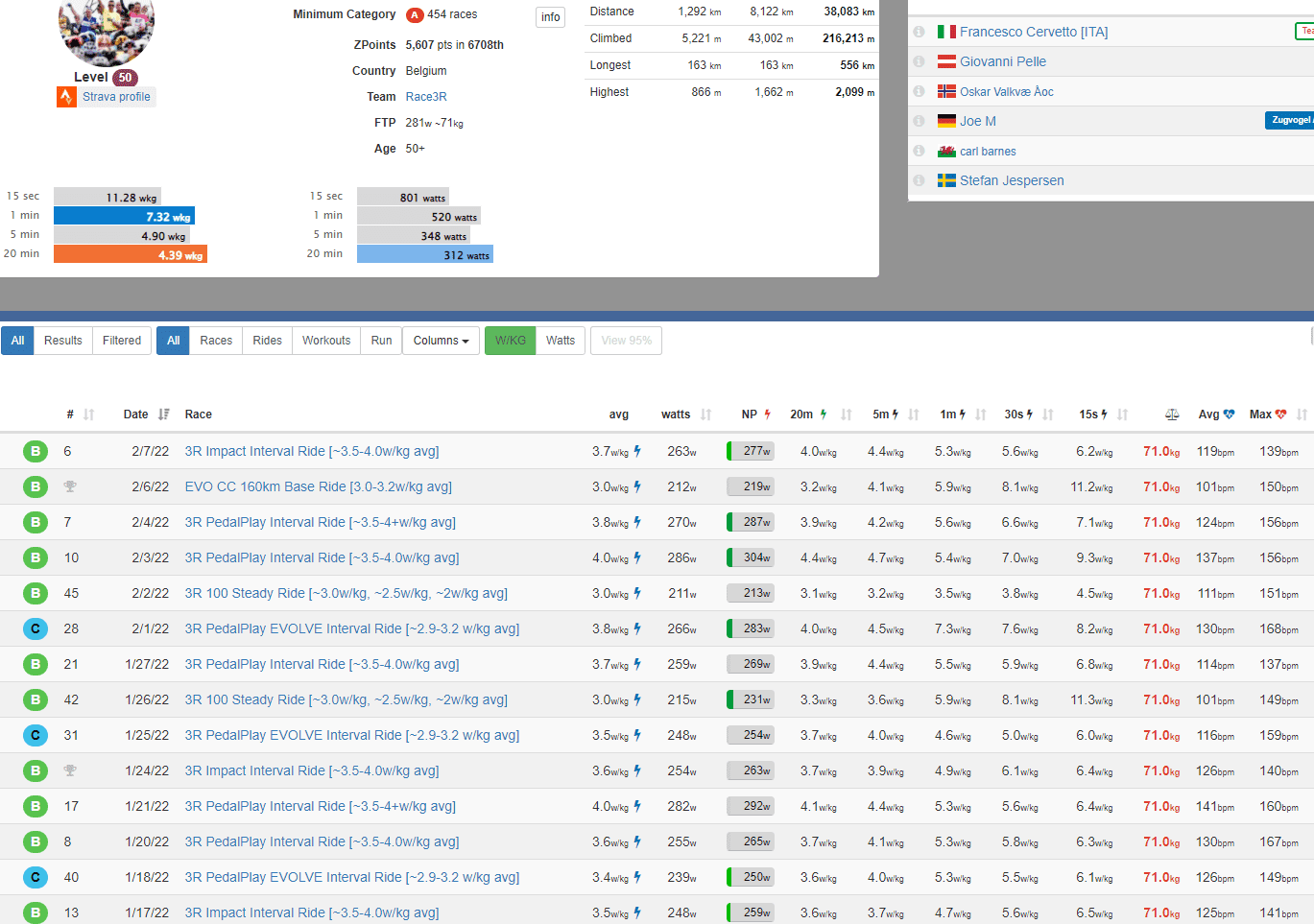
Task: Click the weight scale column header icon
Action: pos(1171,415)
